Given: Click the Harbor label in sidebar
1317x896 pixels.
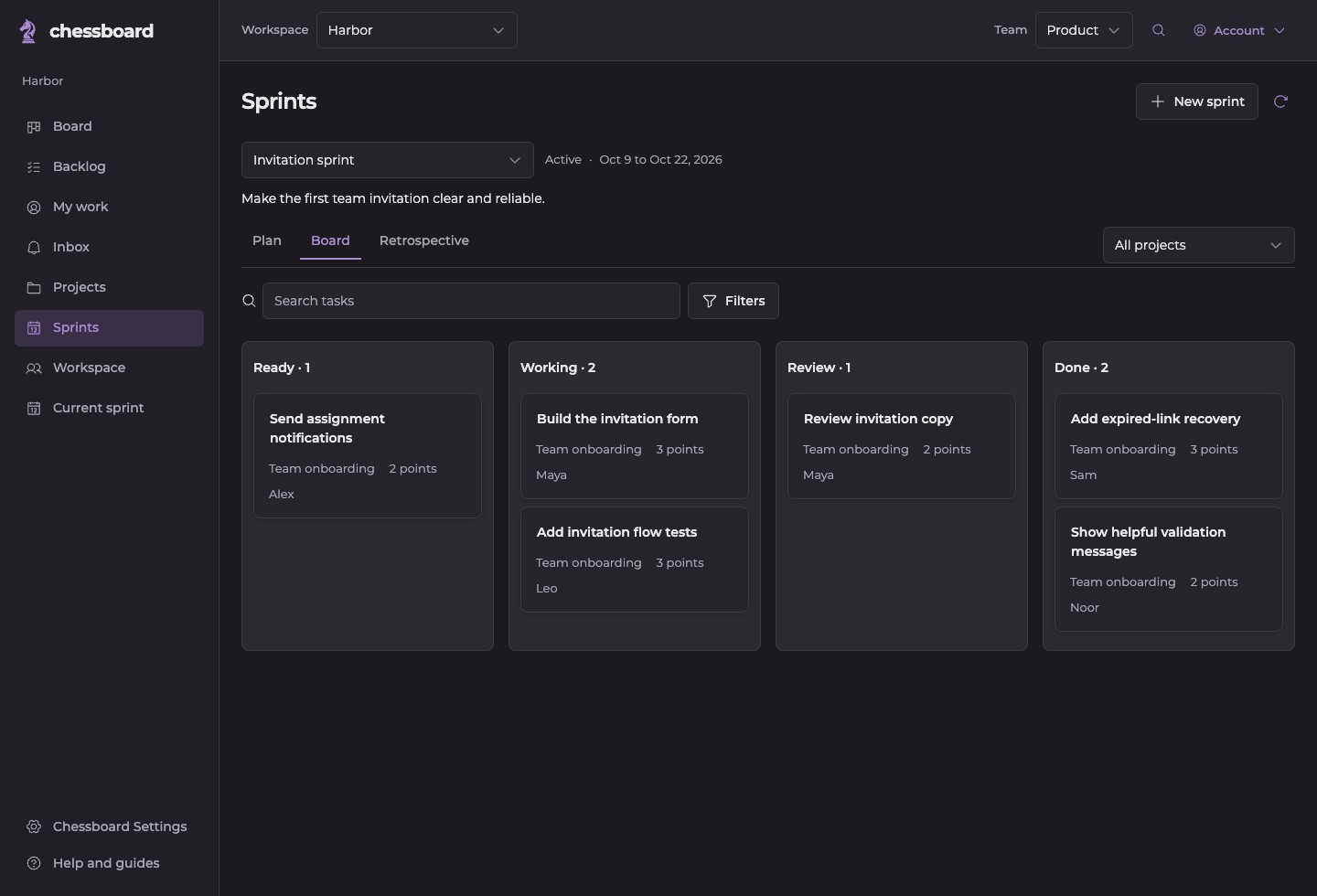Looking at the screenshot, I should (43, 81).
